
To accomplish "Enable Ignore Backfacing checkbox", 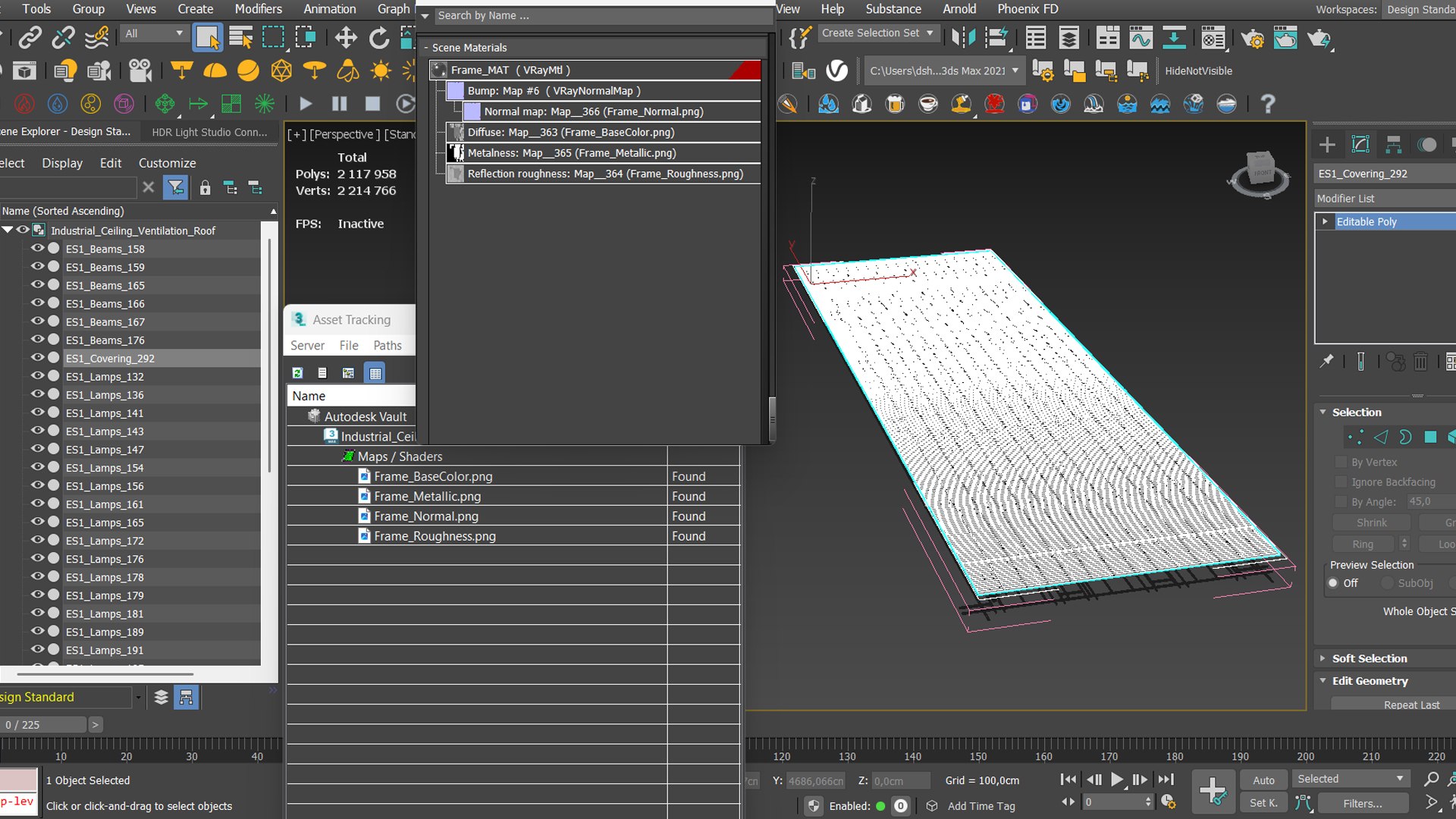I will pos(1340,482).
